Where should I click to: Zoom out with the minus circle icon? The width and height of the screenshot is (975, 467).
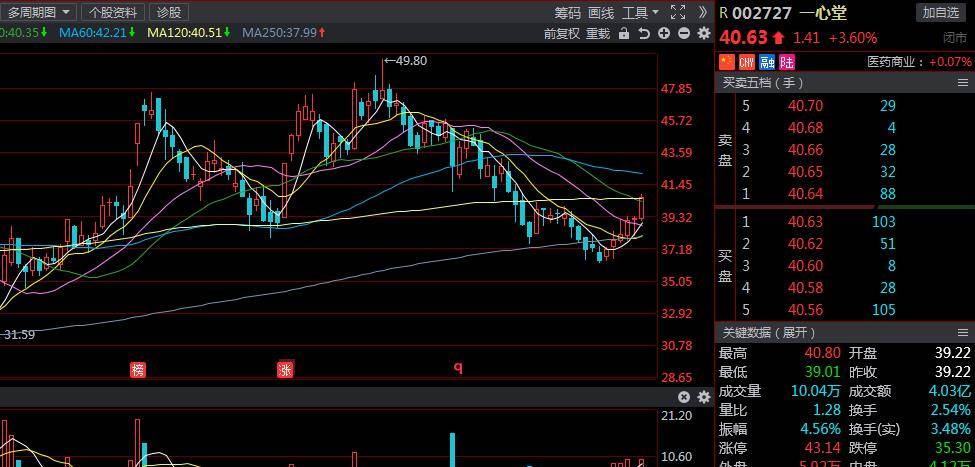pyautogui.click(x=684, y=33)
